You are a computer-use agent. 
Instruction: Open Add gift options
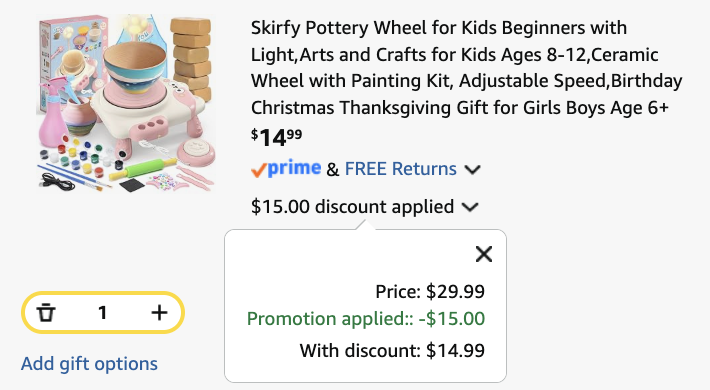89,364
